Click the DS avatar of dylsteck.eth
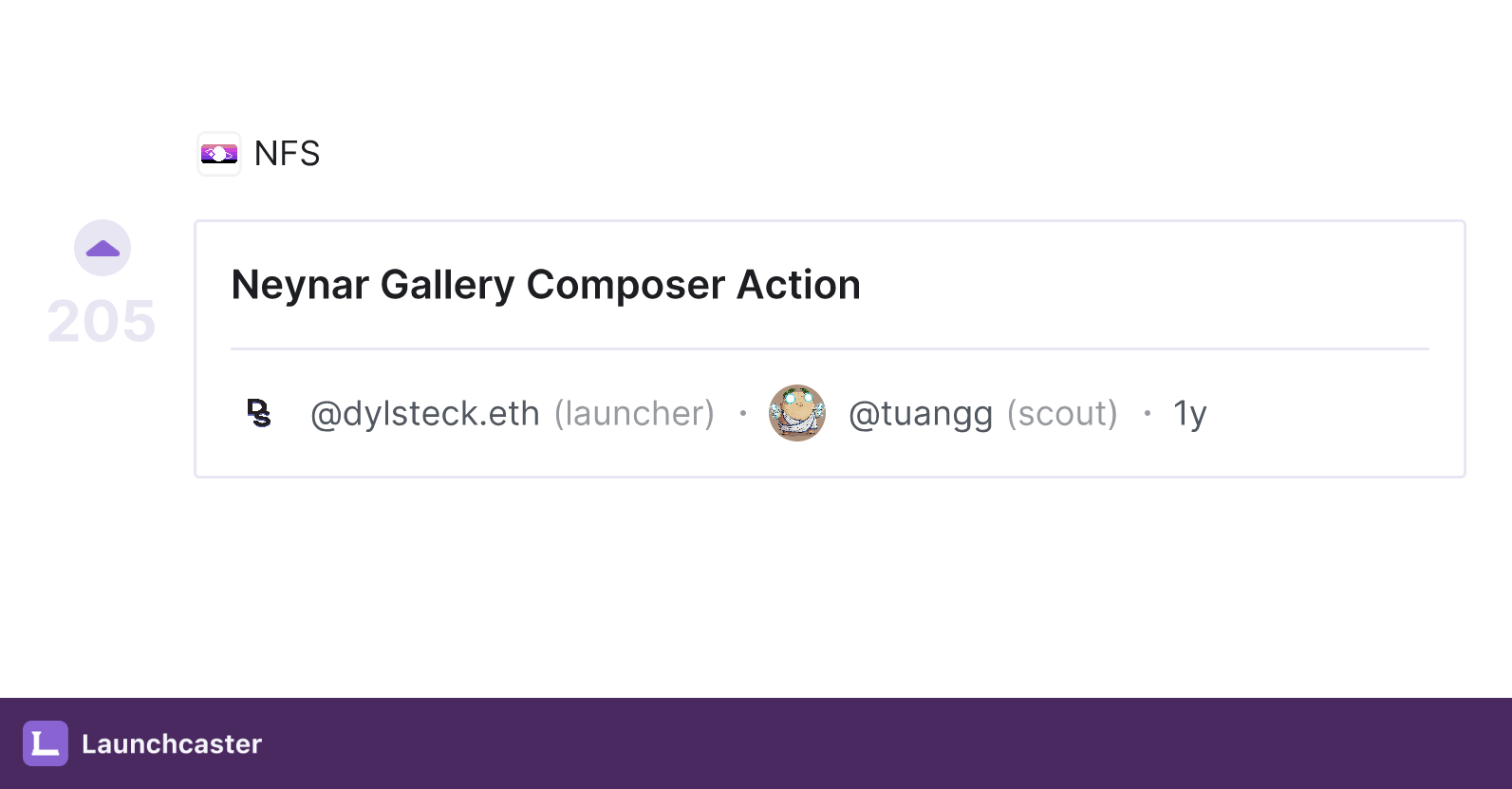1512x789 pixels. 258,413
